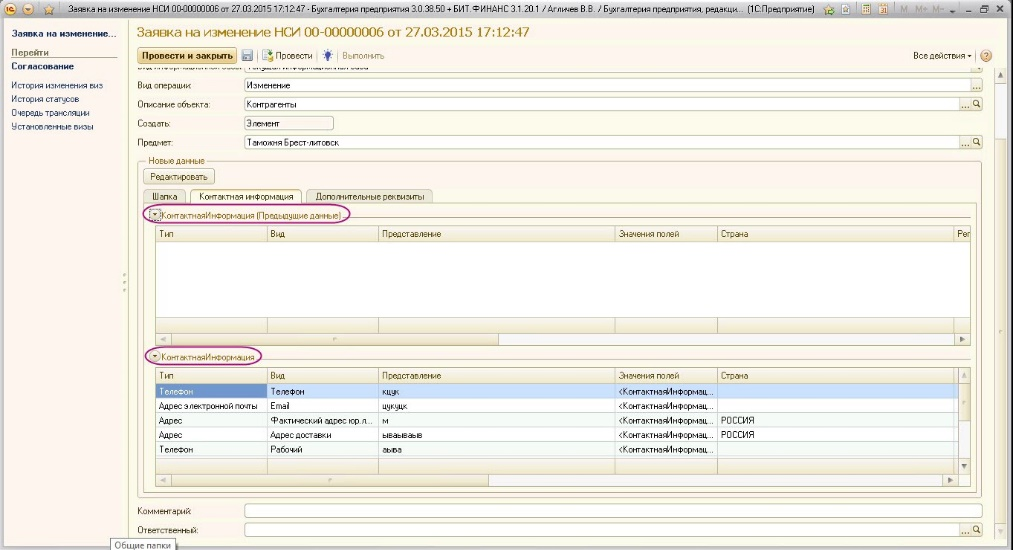Click the lightbulb icon next to Выполнить
This screenshot has width=1013, height=550.
pos(328,56)
